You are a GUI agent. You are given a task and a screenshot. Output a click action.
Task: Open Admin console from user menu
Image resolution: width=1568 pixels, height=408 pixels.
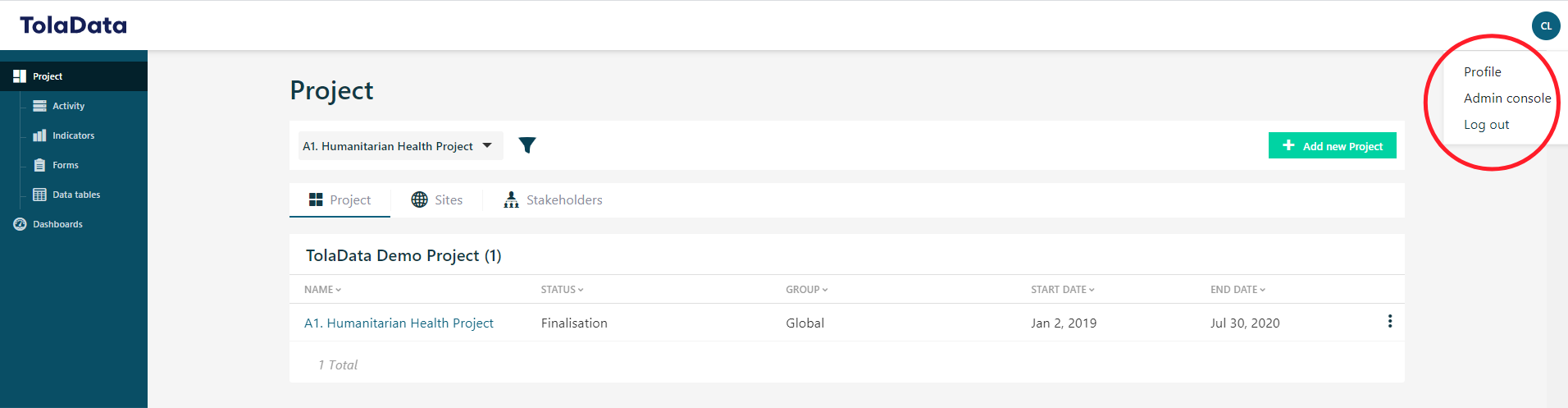pos(1507,99)
